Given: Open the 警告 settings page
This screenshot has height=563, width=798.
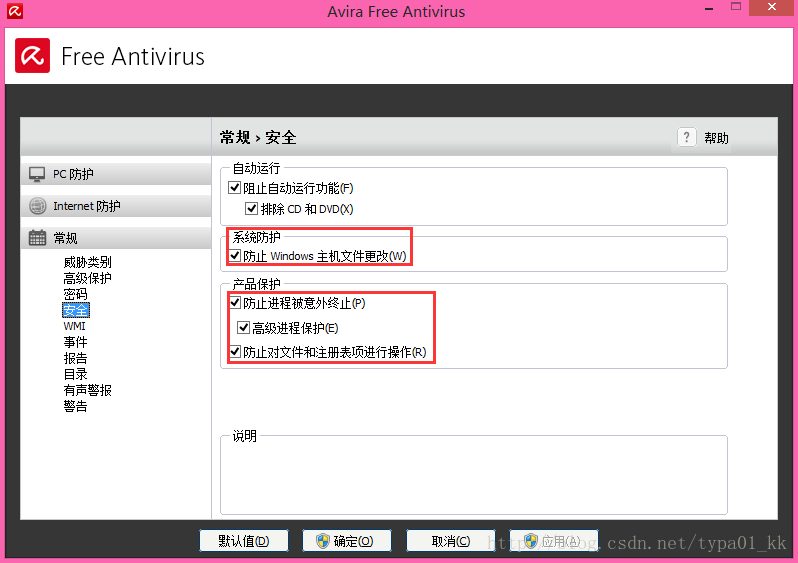Looking at the screenshot, I should (75, 406).
